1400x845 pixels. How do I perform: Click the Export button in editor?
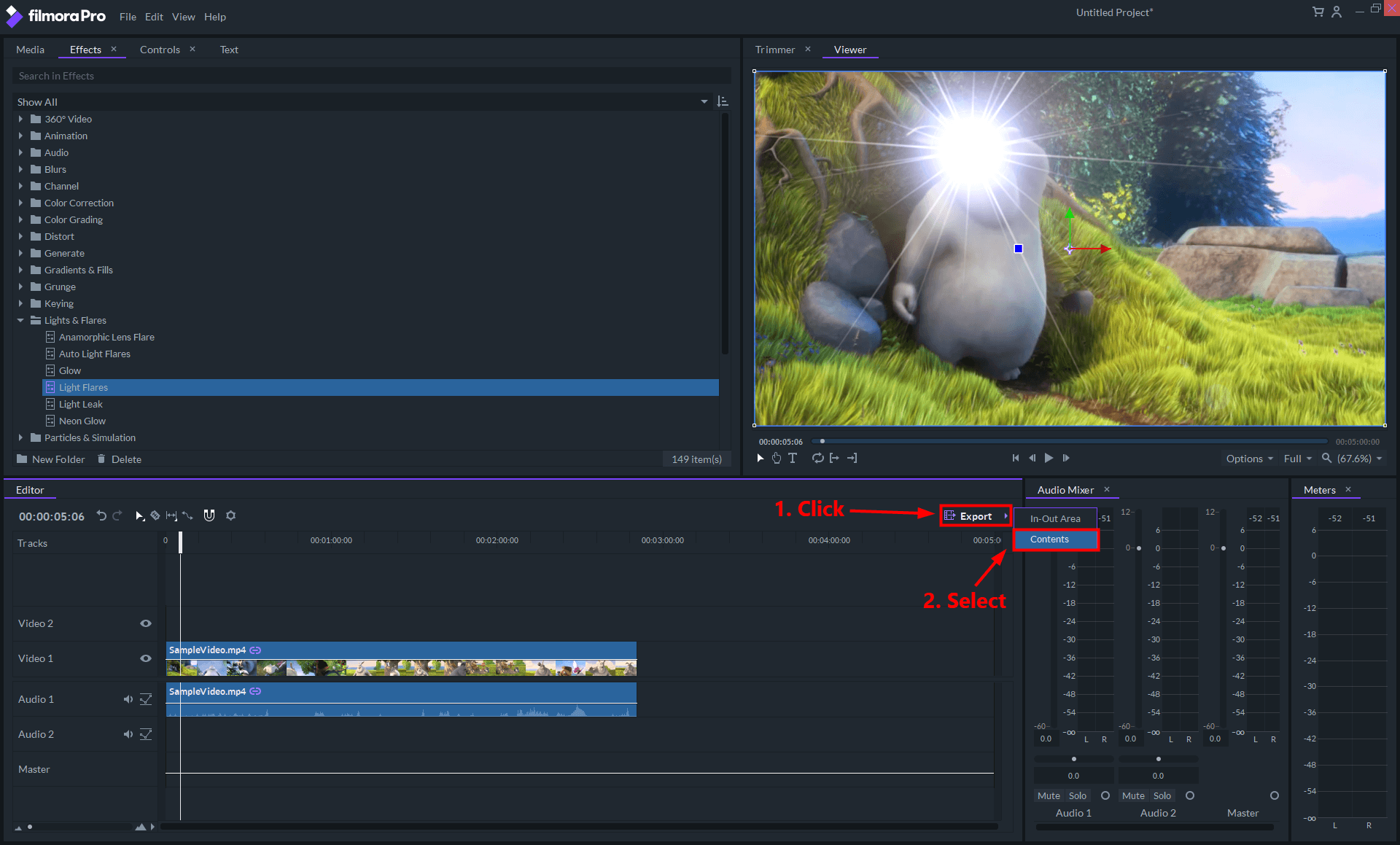tap(974, 516)
